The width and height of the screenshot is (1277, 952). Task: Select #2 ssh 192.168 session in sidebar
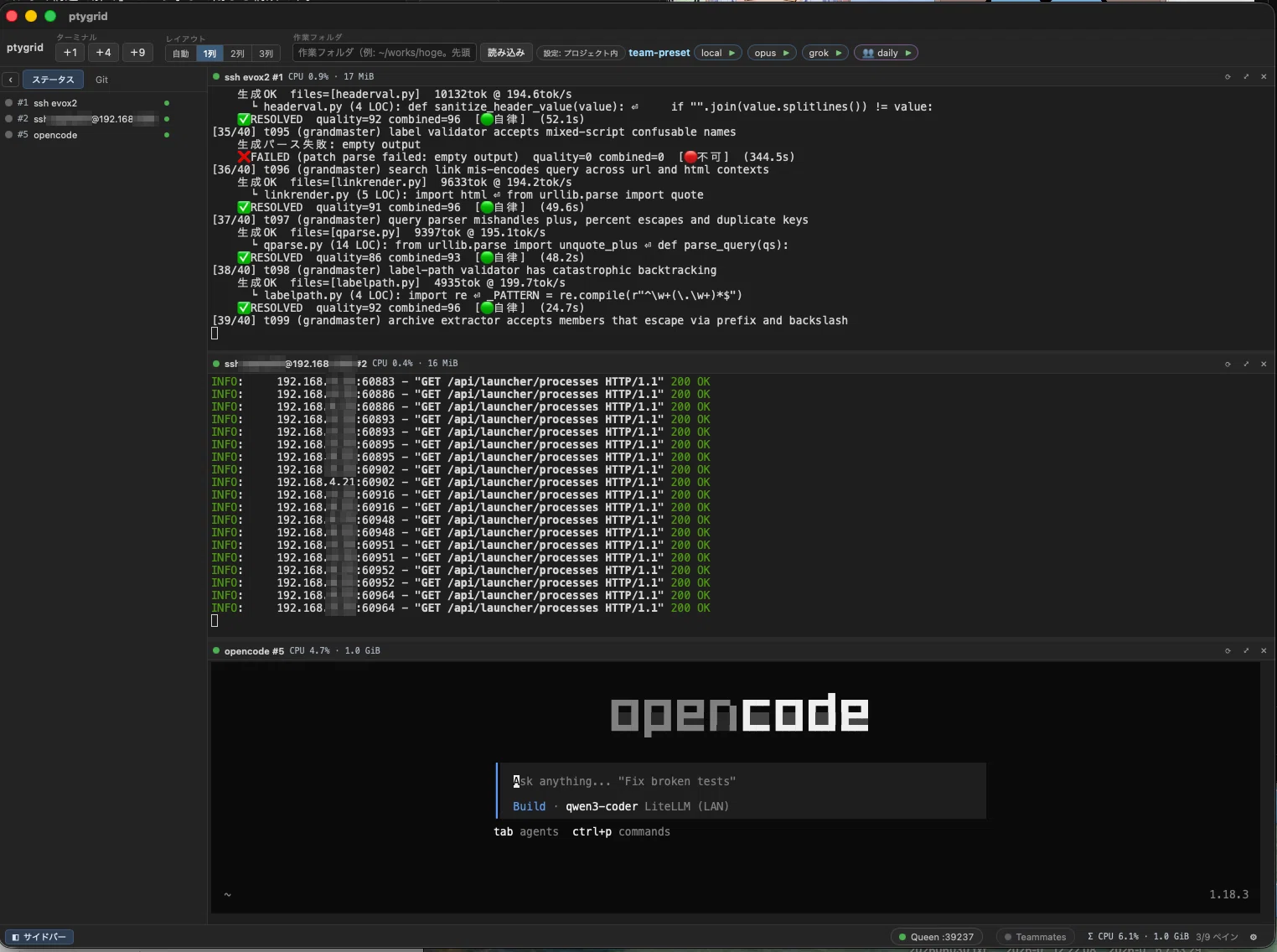coord(87,119)
